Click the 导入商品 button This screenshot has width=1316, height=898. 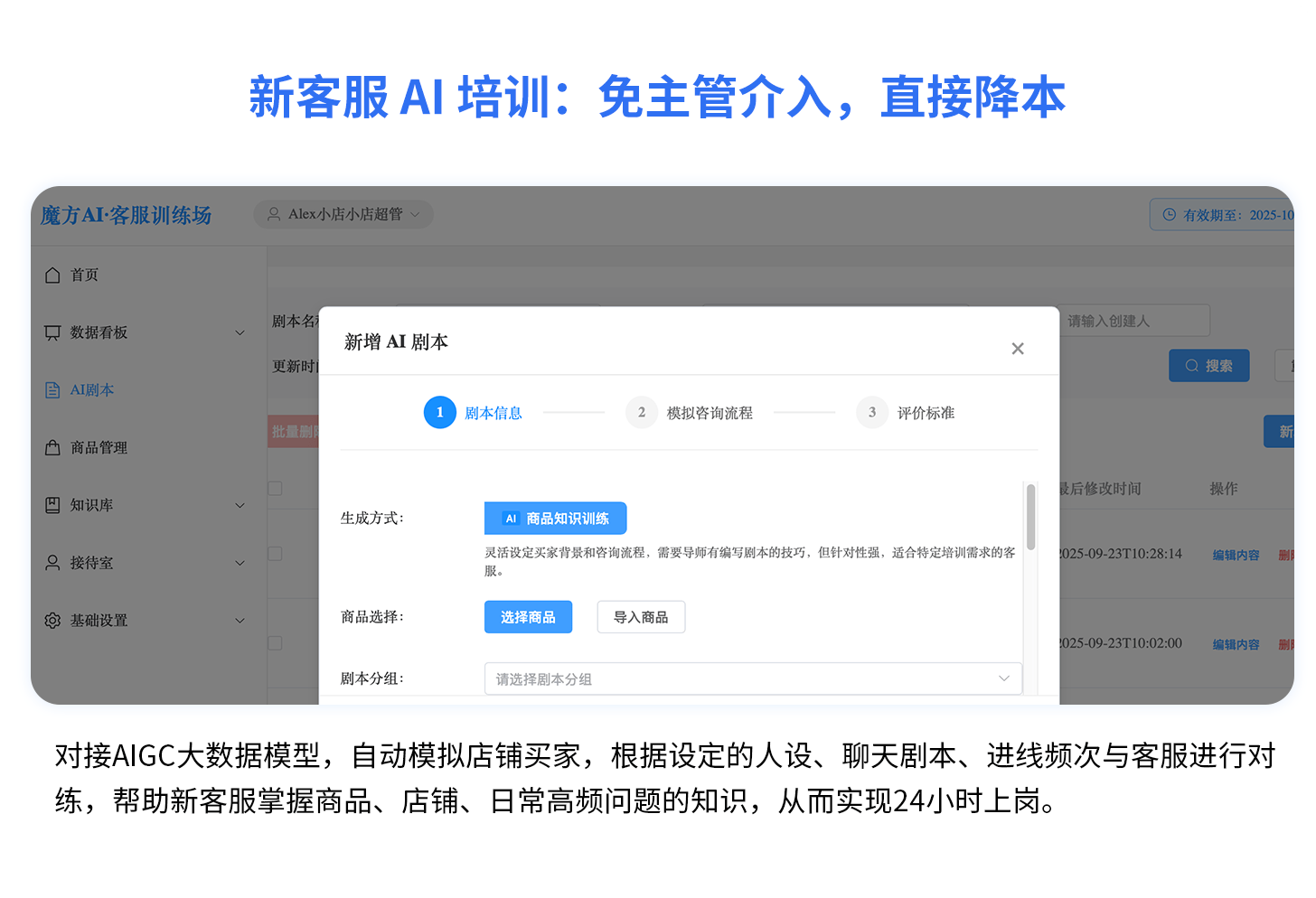tap(641, 617)
